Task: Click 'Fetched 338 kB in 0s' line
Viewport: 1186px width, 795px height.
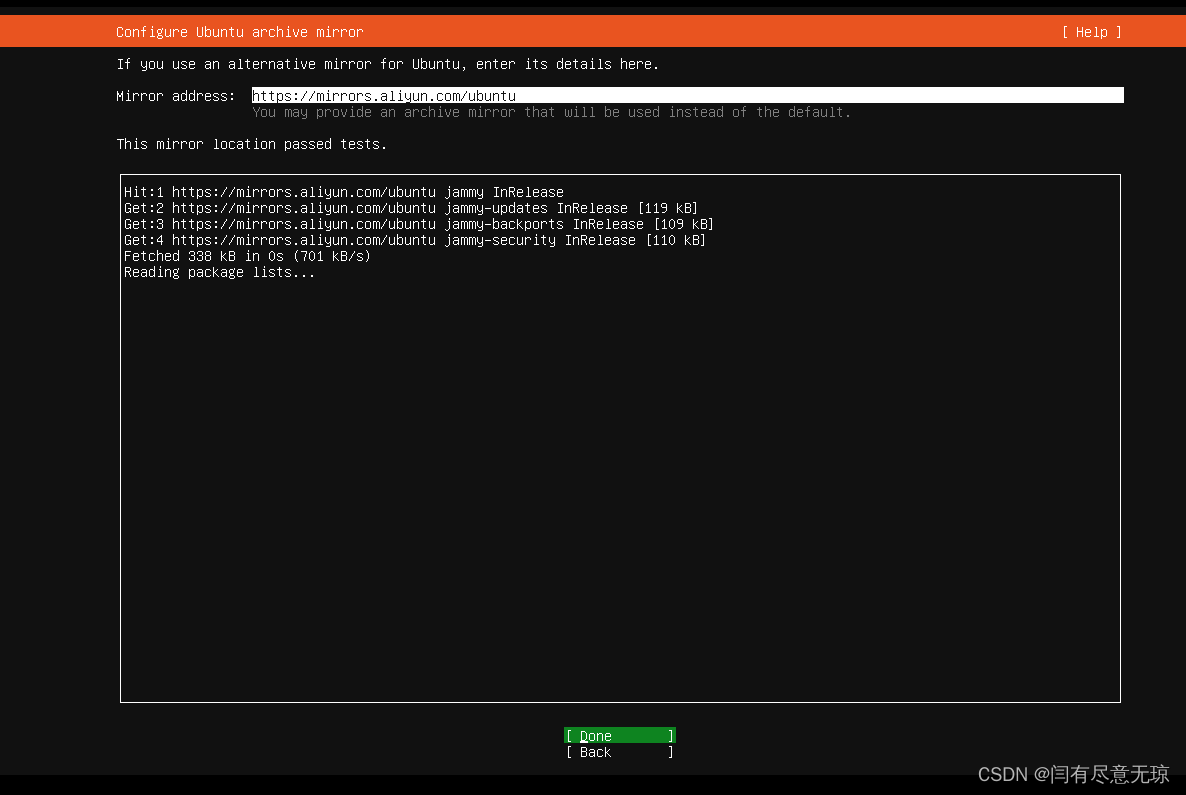Action: click(247, 256)
